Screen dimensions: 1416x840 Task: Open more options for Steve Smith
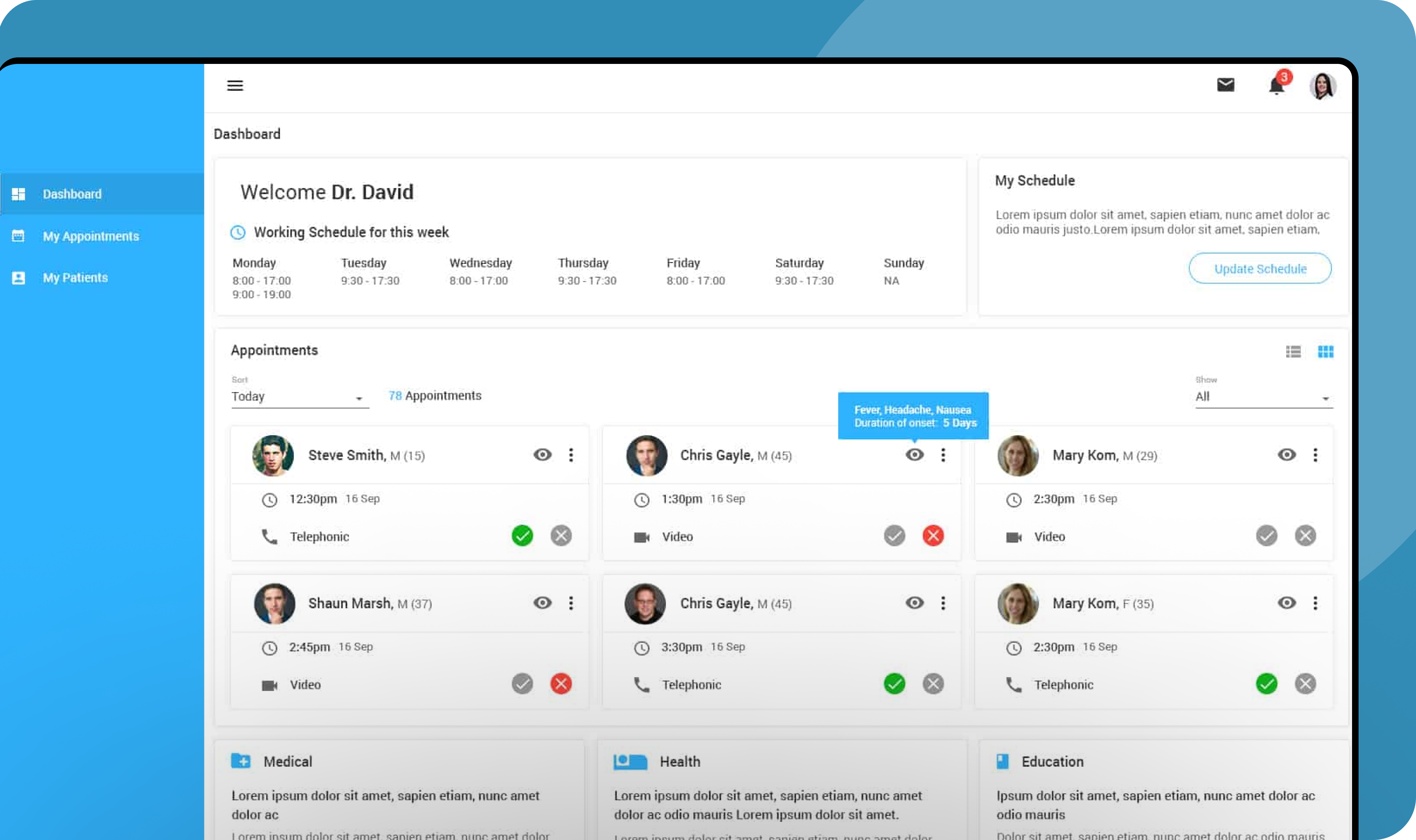(571, 455)
